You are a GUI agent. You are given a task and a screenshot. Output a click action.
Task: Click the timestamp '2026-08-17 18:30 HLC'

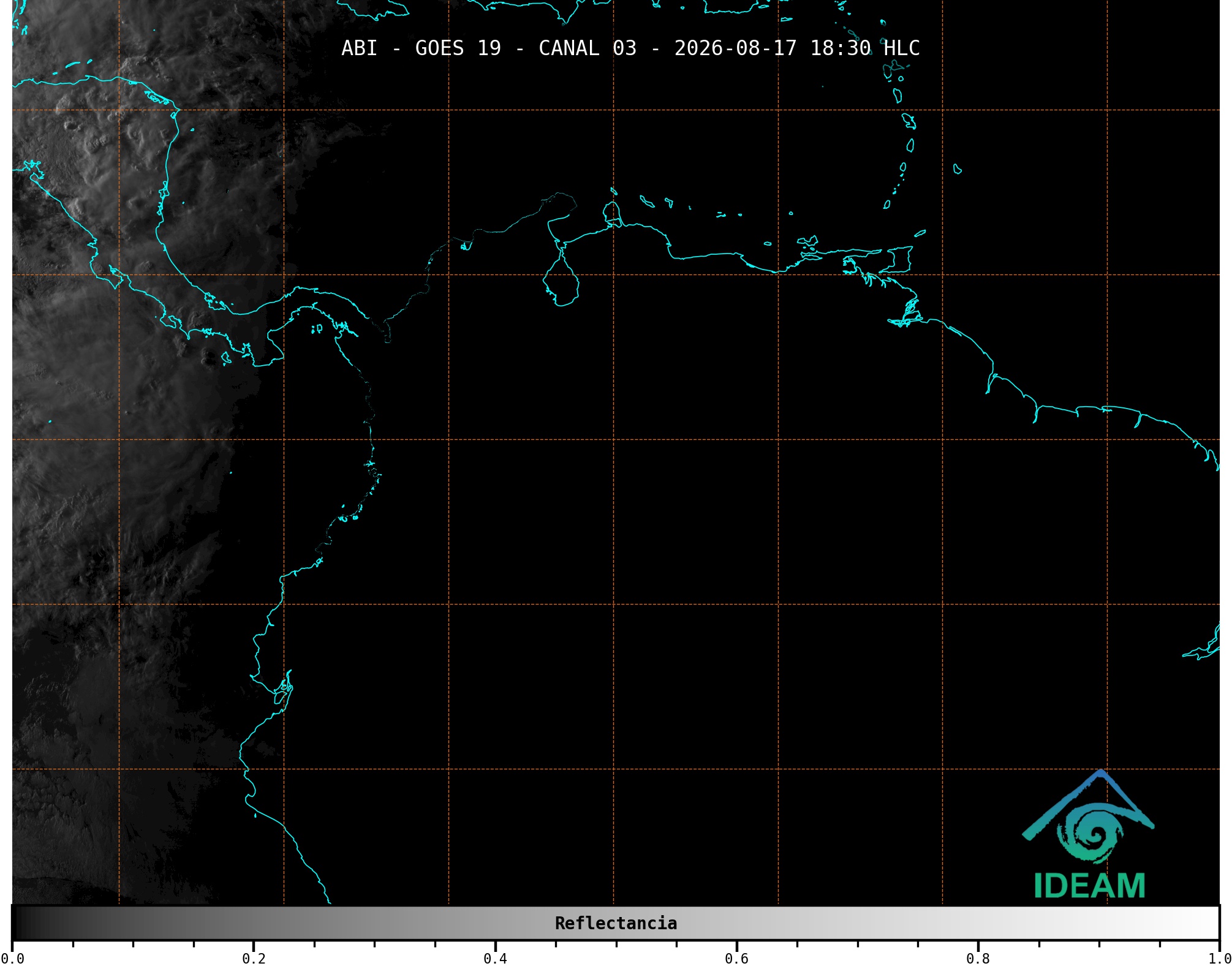tap(797, 48)
